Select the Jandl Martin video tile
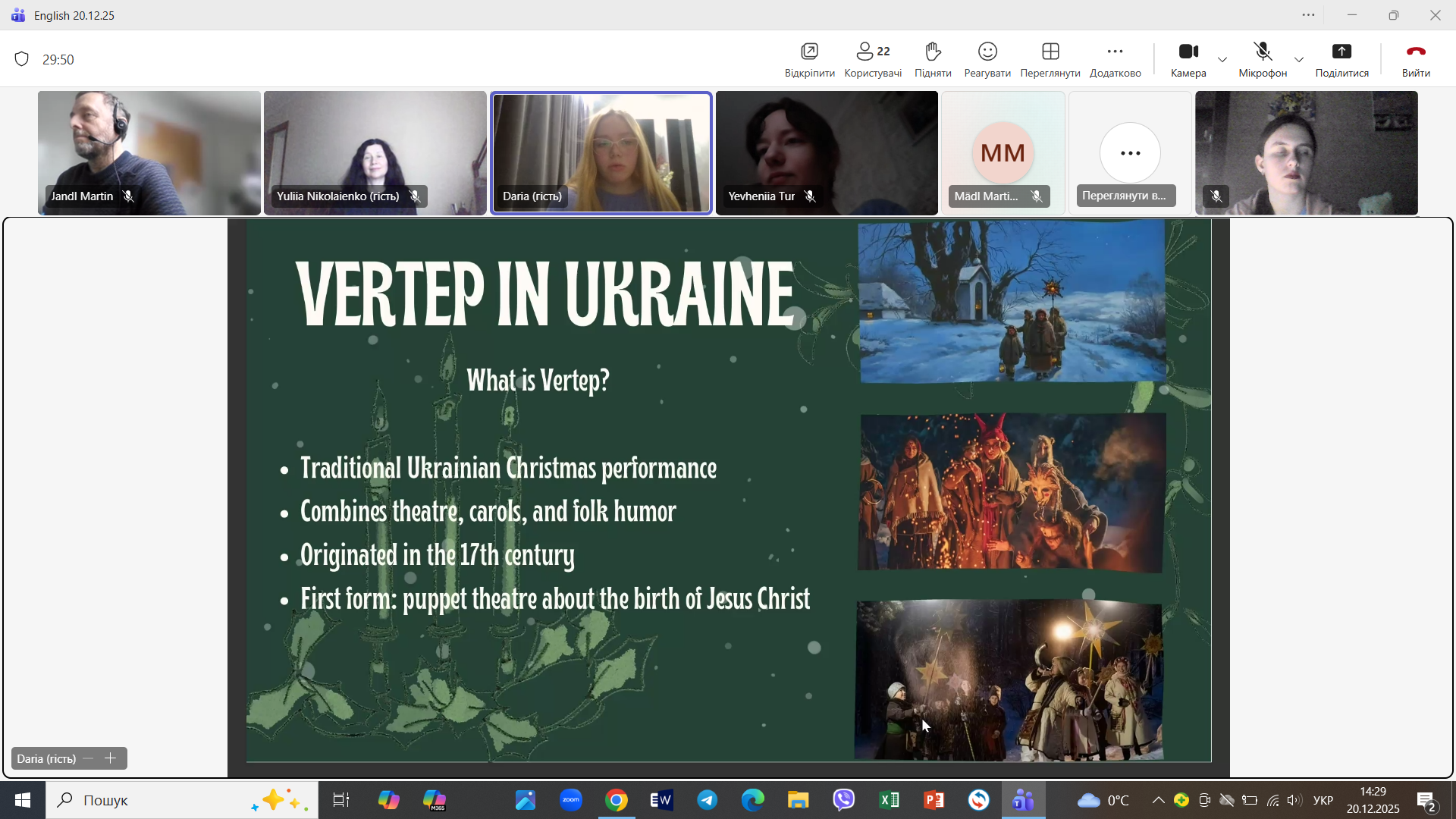 [x=149, y=152]
